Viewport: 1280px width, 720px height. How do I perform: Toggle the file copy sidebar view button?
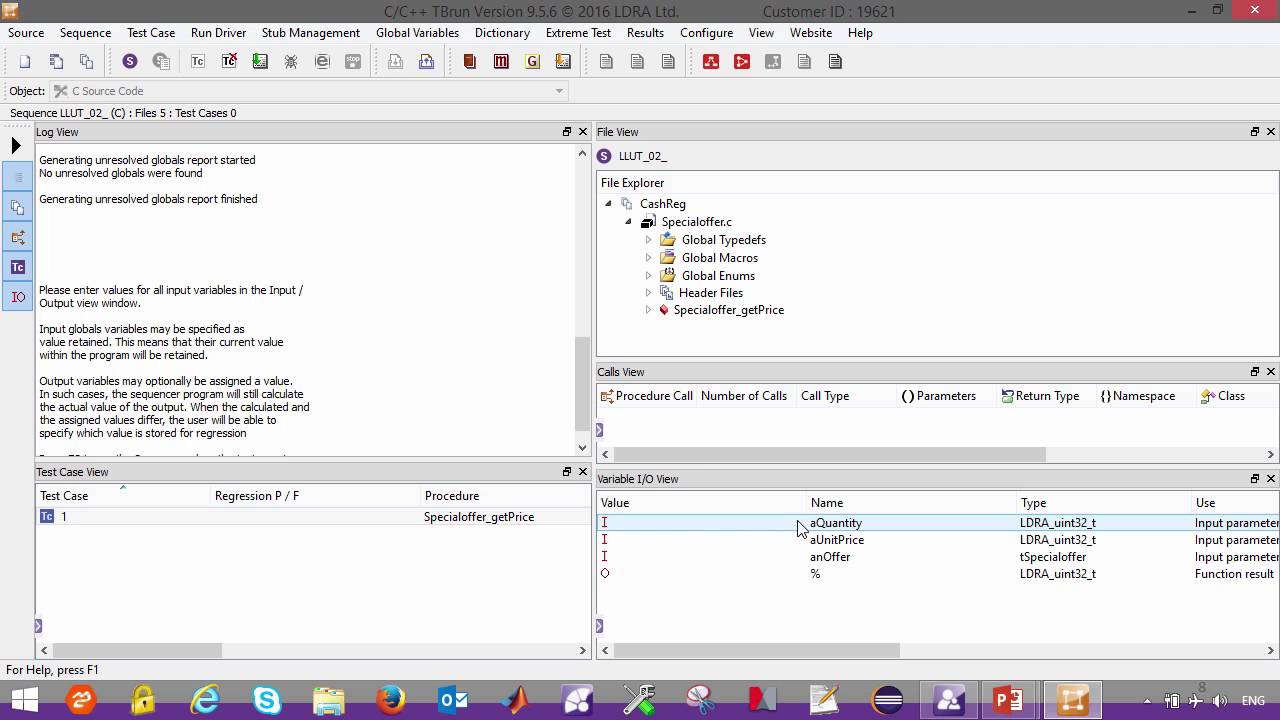(x=18, y=207)
